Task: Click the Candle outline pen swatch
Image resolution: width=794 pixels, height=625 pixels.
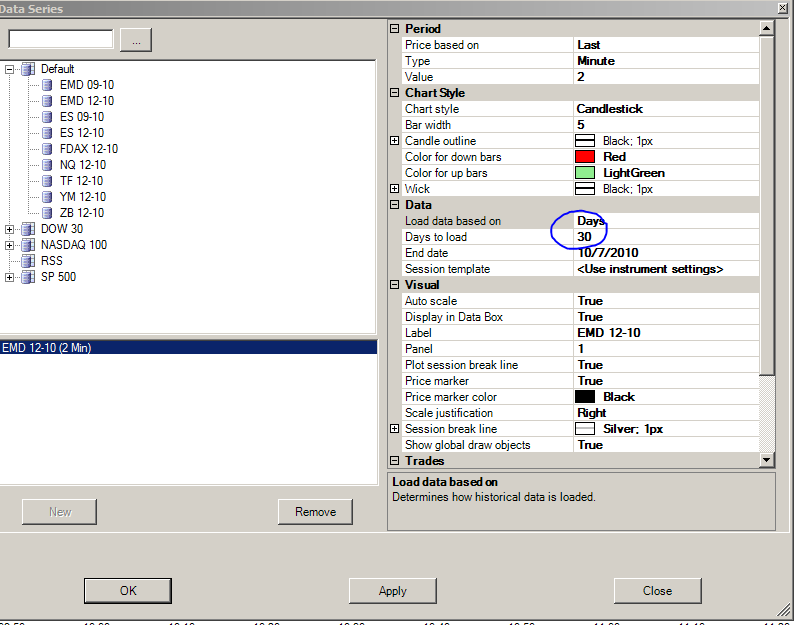Action: [x=585, y=141]
